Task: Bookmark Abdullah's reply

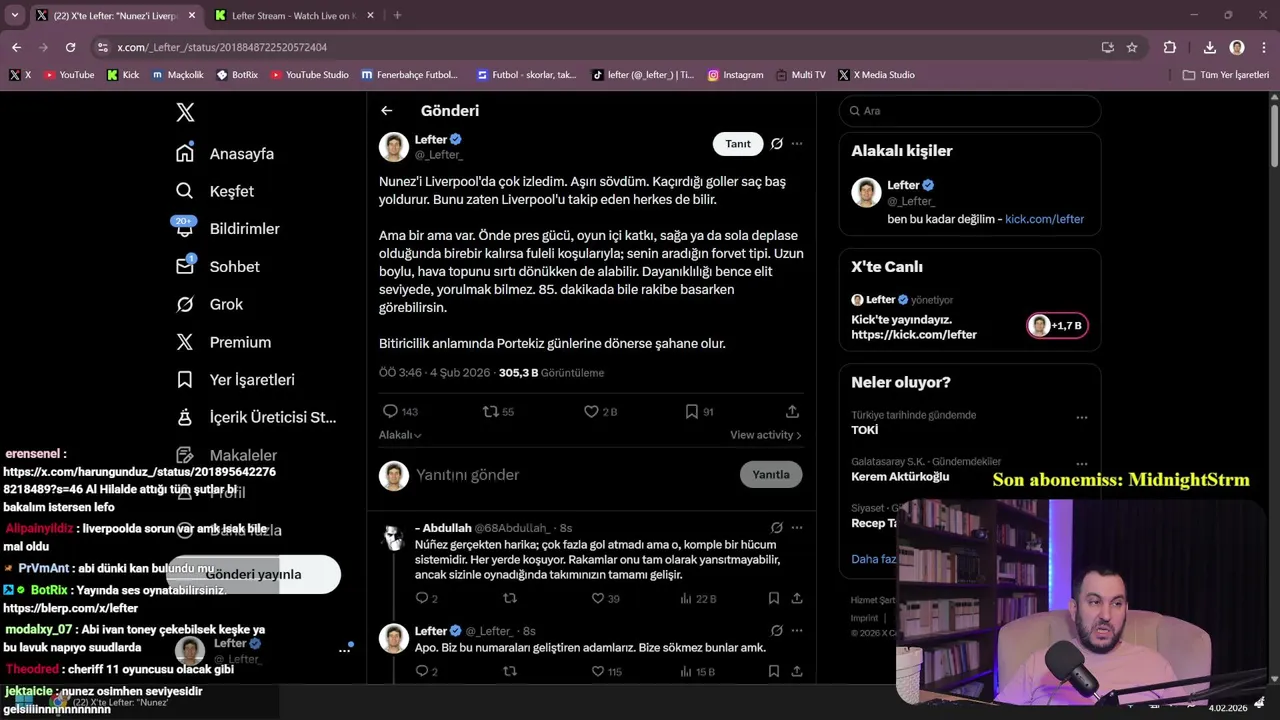Action: coord(774,598)
